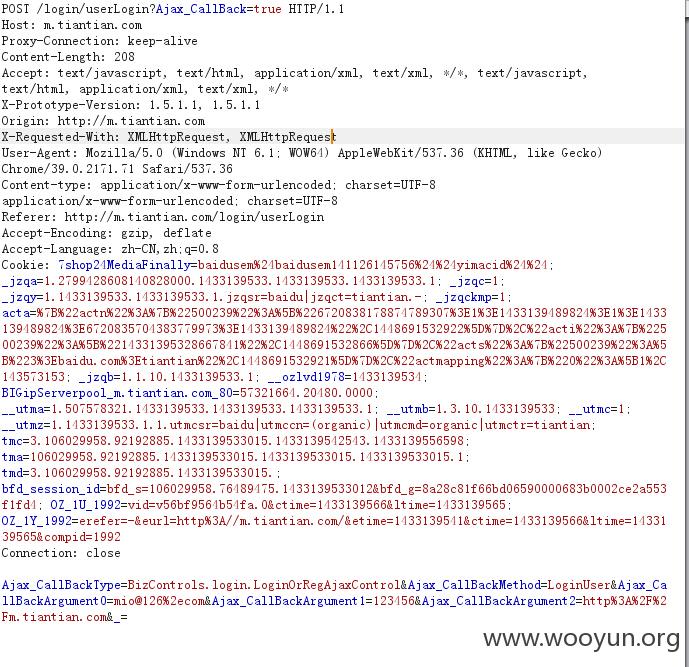Click the Ajax_CallBackType parameter in request body
Image resolution: width=689 pixels, height=667 pixels.
[61, 585]
